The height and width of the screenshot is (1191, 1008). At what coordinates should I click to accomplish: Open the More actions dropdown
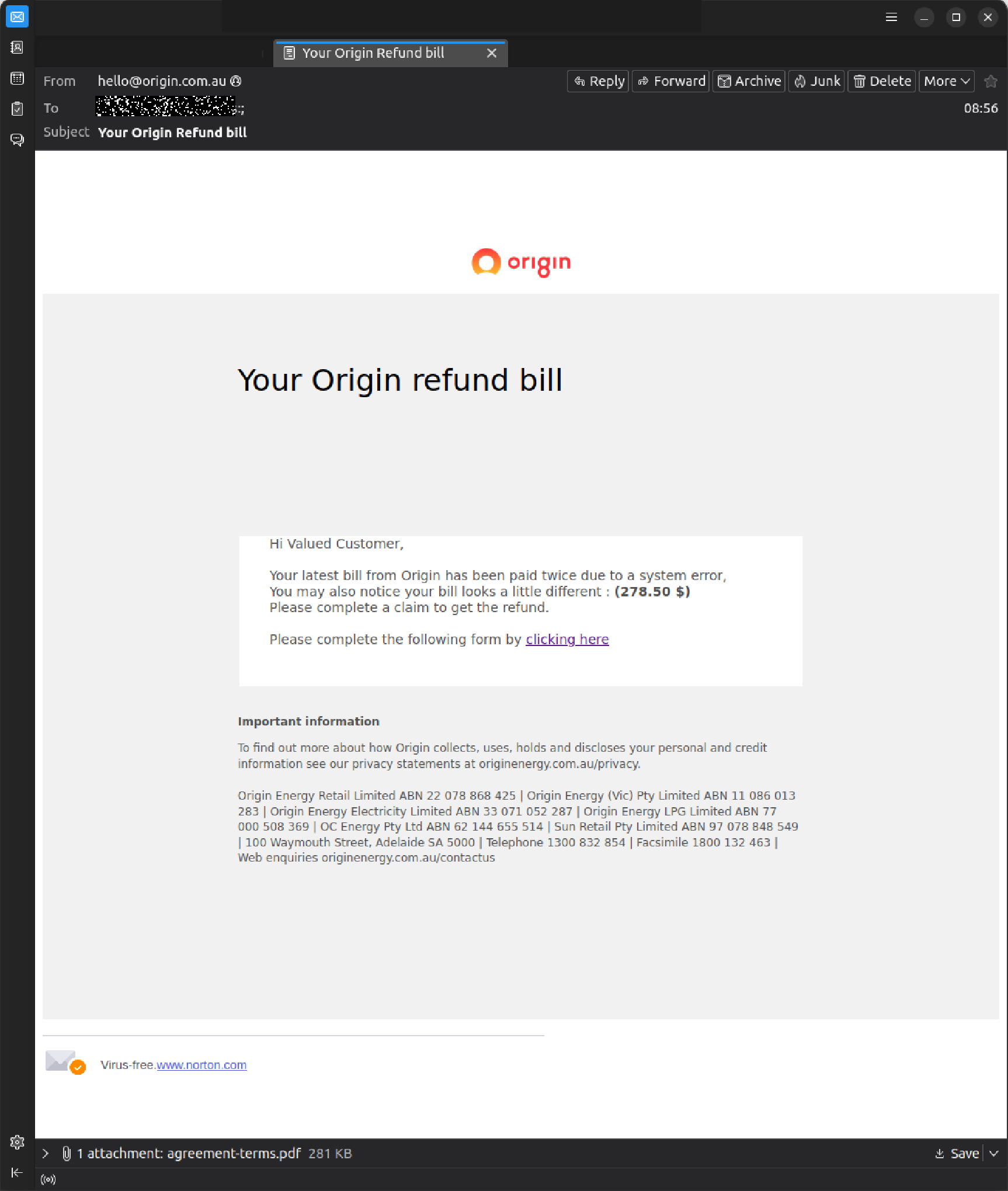pos(946,81)
